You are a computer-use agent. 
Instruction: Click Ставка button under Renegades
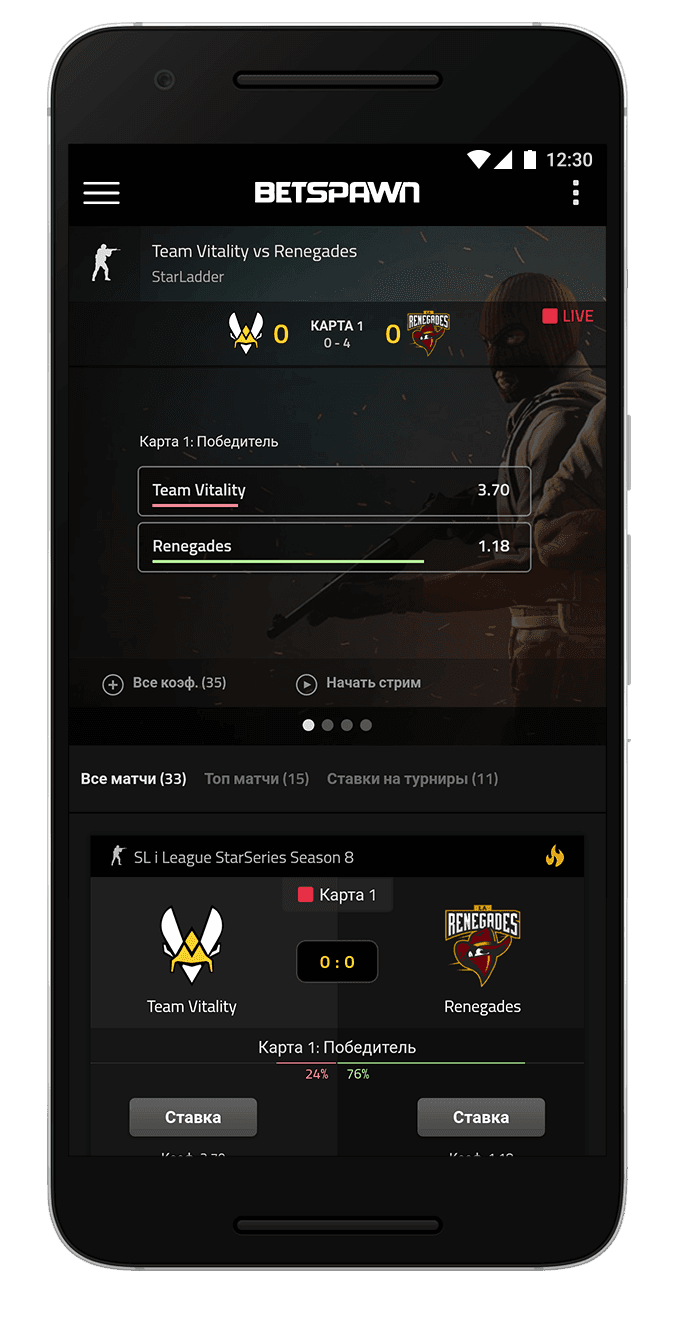[x=481, y=1117]
